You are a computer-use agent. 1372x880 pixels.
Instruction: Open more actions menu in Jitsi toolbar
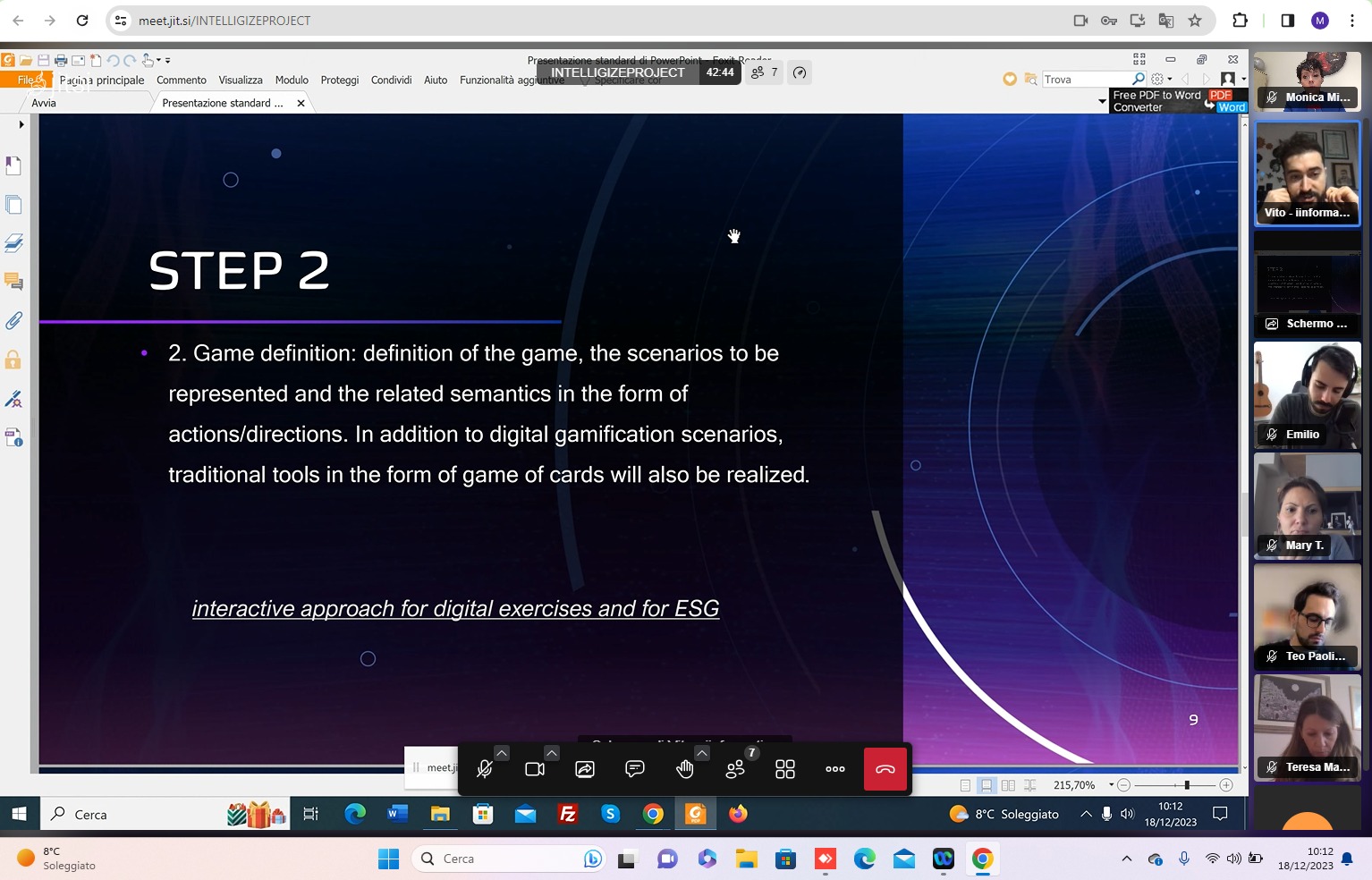(835, 769)
